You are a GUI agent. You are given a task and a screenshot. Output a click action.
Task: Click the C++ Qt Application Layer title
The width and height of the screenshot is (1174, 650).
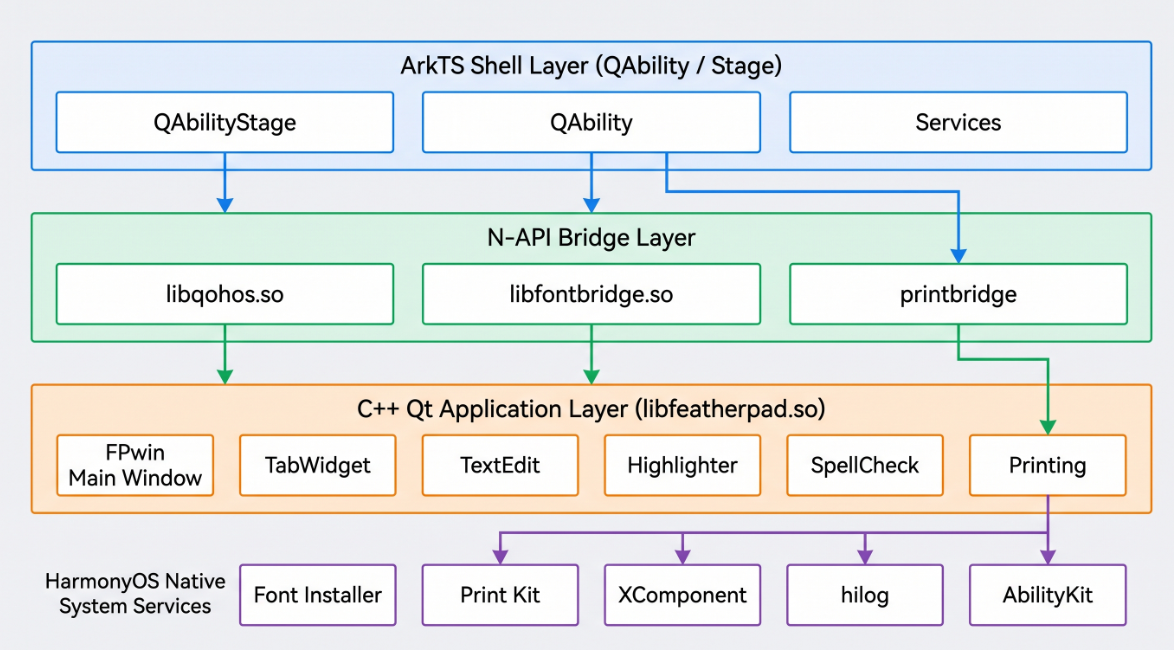point(591,409)
